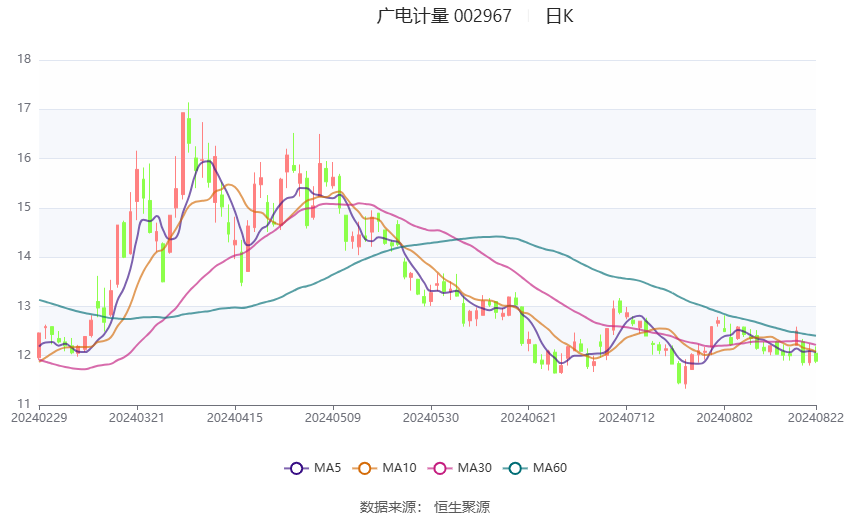Click the y-axis value 11
This screenshot has width=850, height=517.
tap(24, 404)
